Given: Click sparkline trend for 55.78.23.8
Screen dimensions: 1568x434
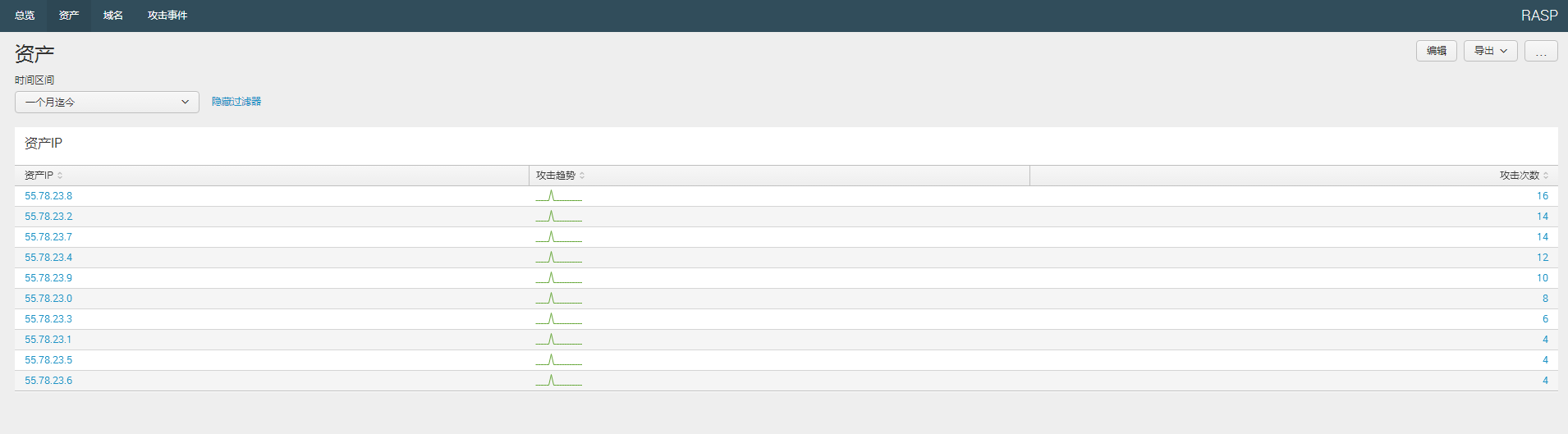Looking at the screenshot, I should tap(558, 196).
